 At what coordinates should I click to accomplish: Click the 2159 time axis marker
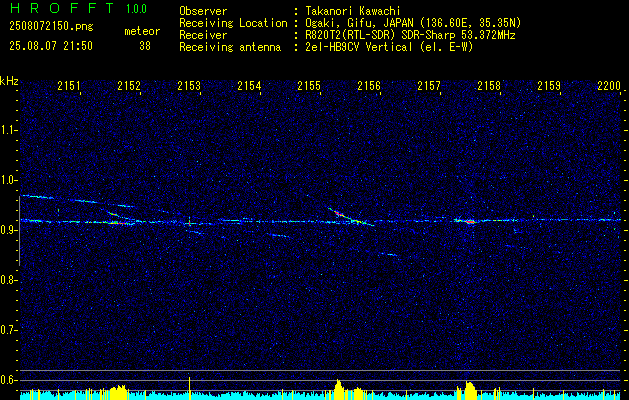[x=549, y=85]
